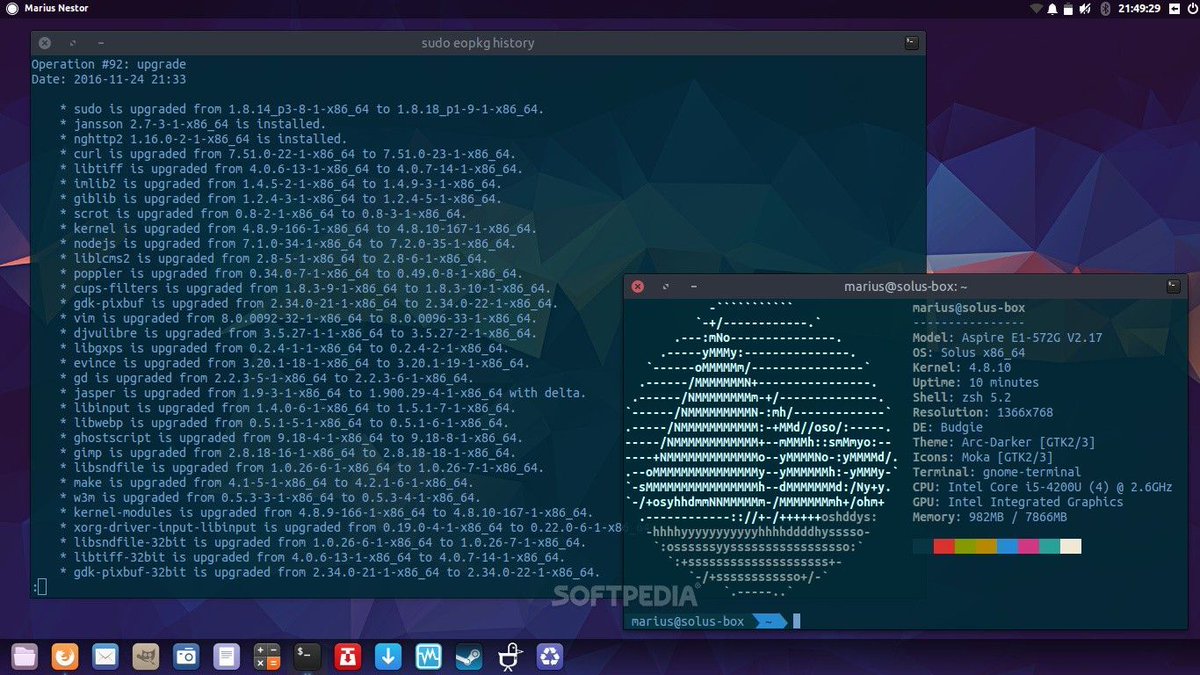Click minimize dash on marius@solus-box window

point(692,287)
